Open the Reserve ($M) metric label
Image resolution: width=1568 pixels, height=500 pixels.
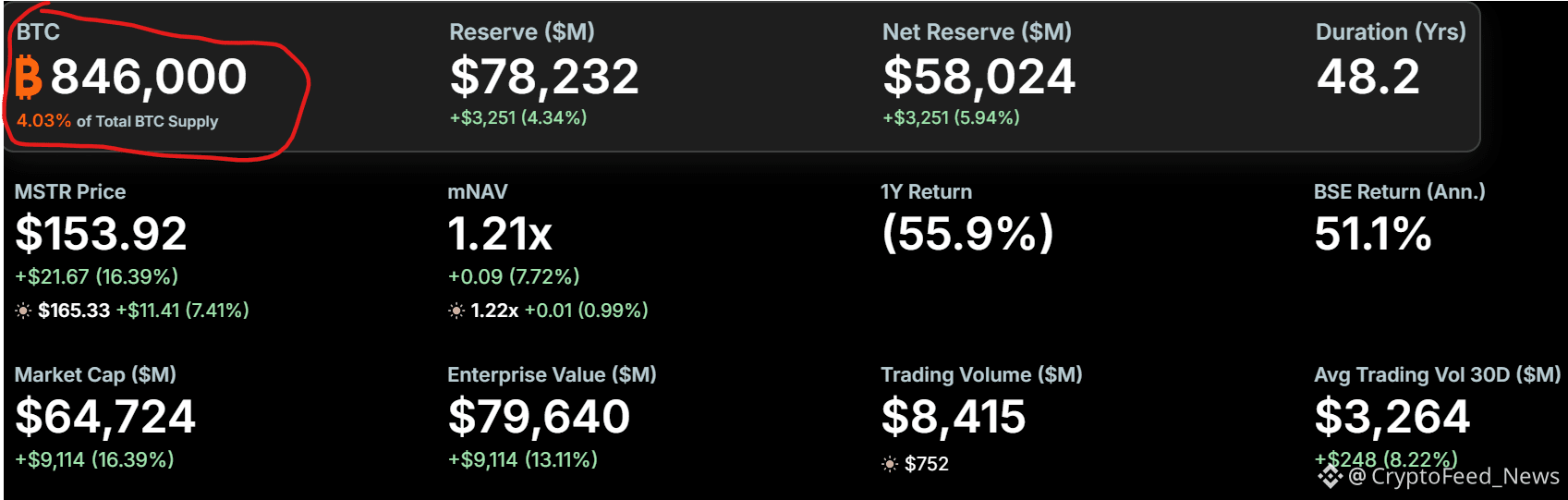pyautogui.click(x=522, y=32)
